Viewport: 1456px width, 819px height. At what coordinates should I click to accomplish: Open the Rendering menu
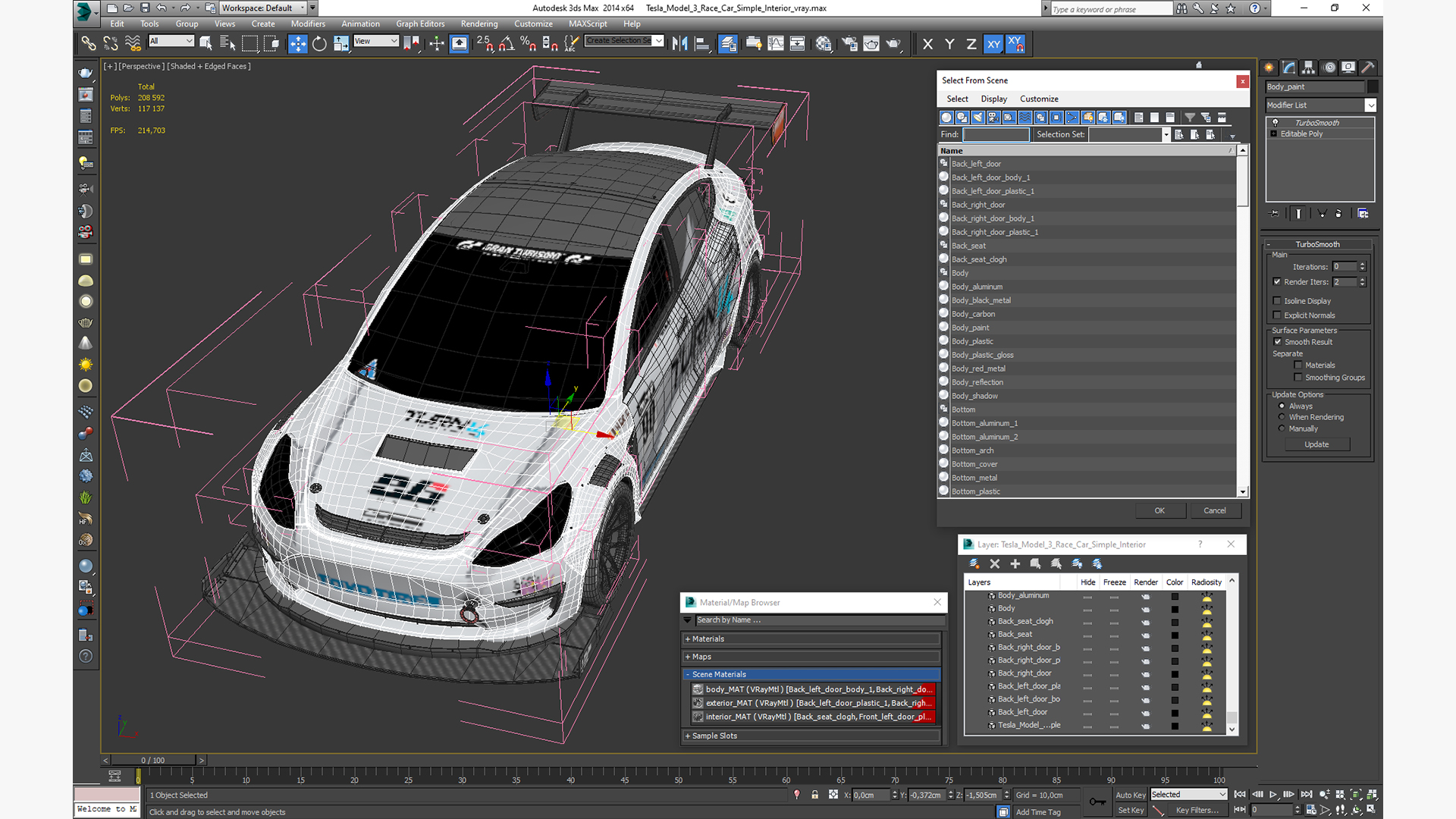coord(479,24)
